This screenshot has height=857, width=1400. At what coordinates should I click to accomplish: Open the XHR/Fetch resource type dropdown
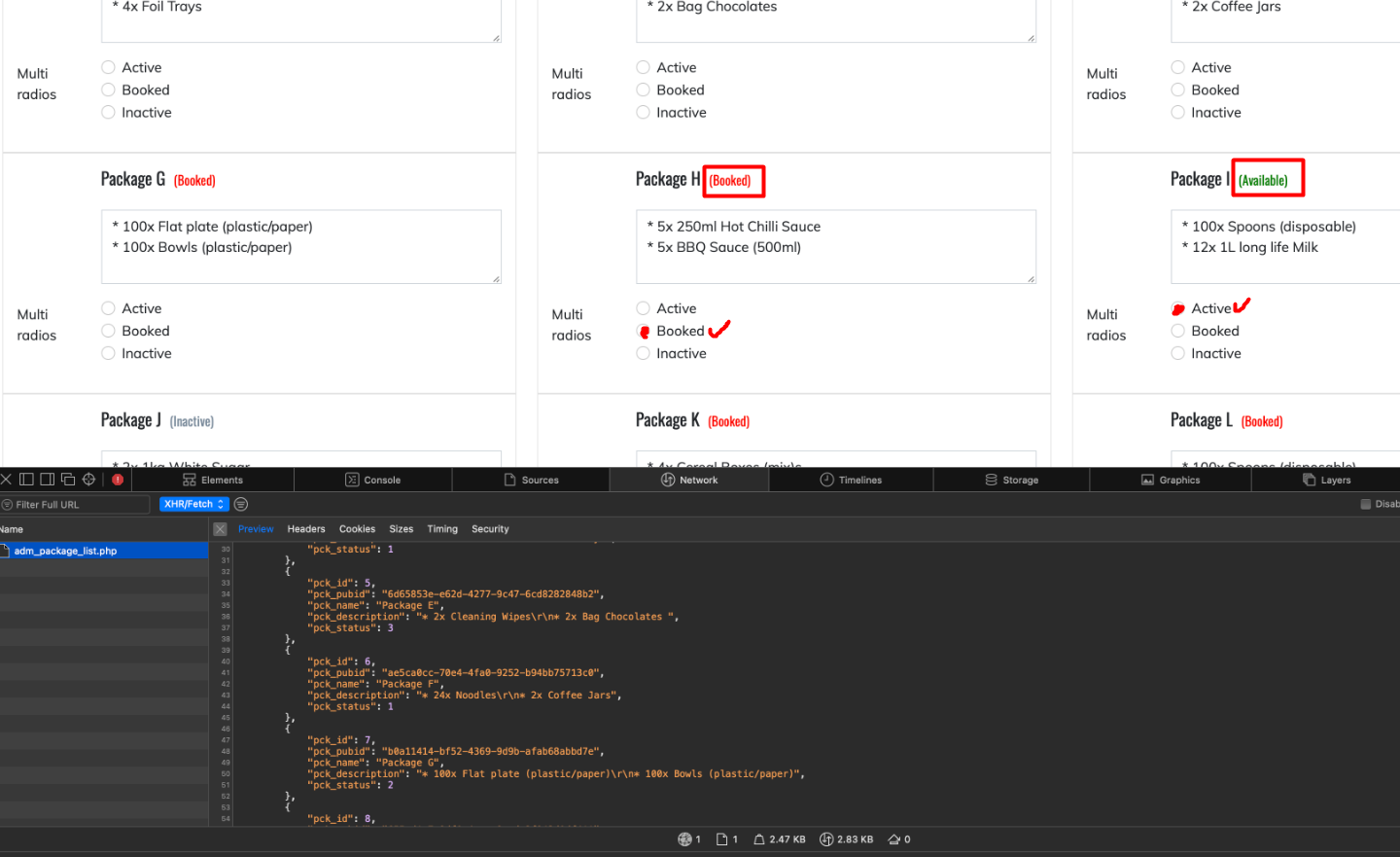(x=193, y=504)
